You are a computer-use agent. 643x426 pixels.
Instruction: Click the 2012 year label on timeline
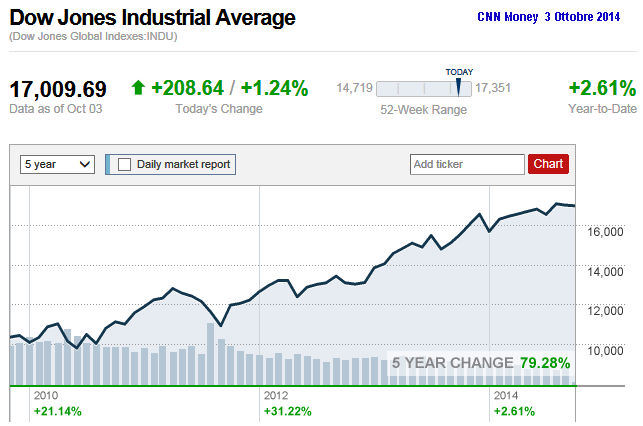coord(276,396)
